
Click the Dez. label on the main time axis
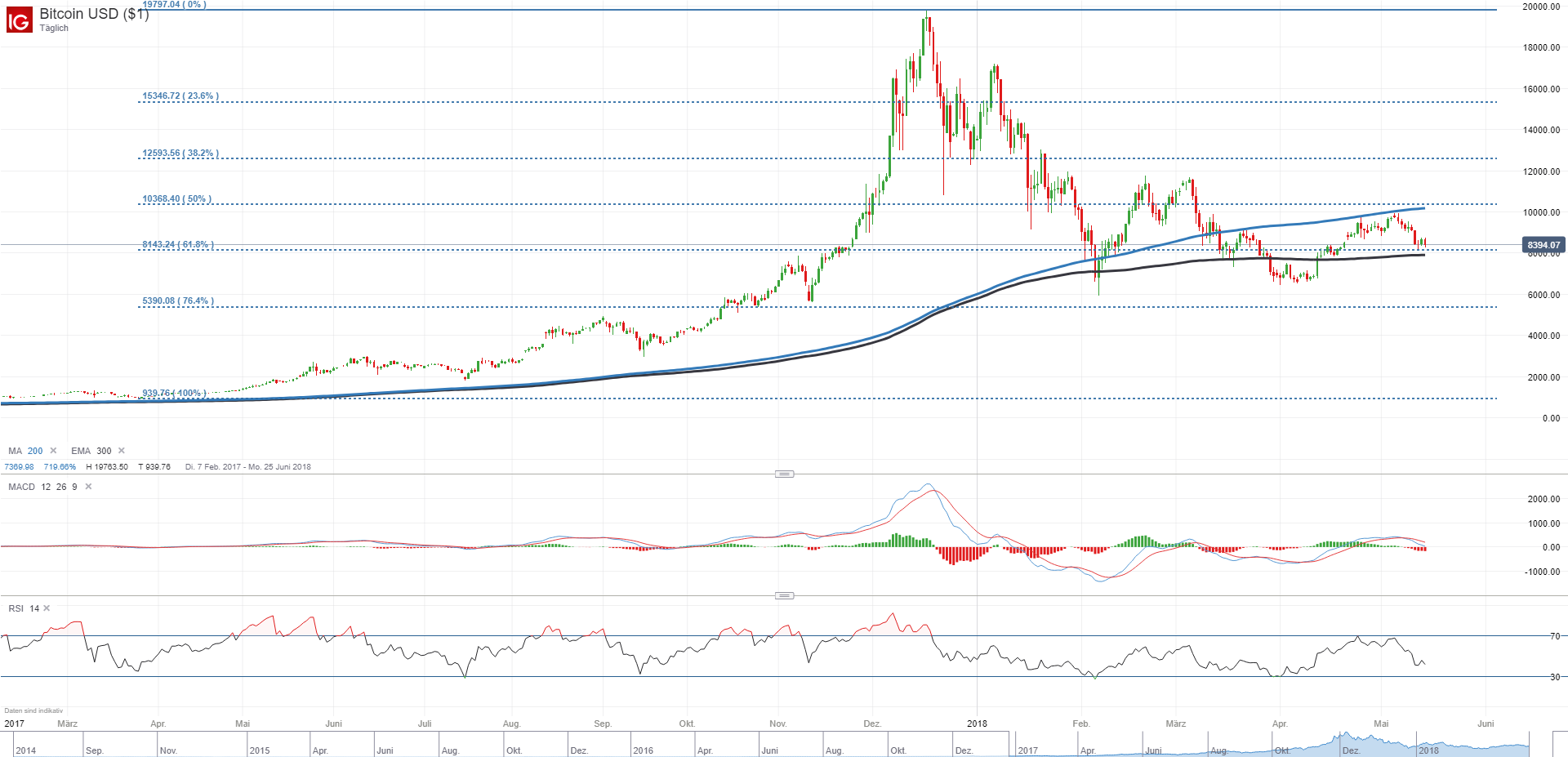tap(872, 724)
